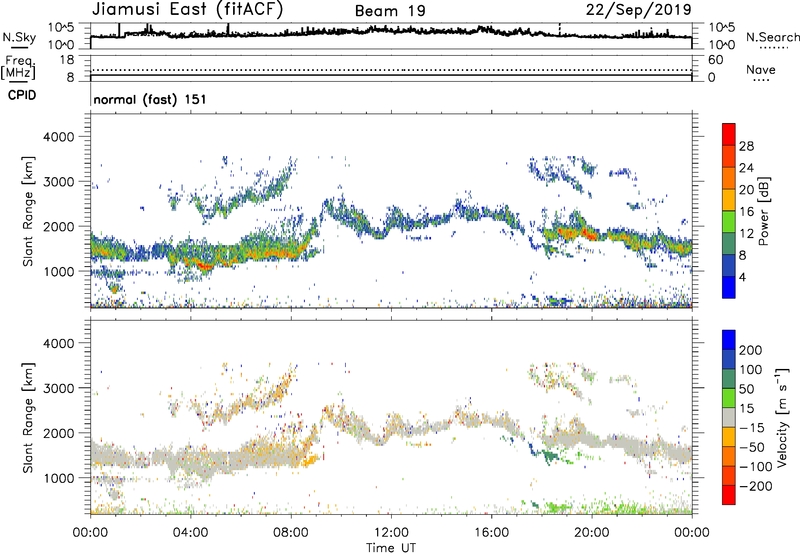Click the gray band of the velocity colorbar

(x=729, y=417)
